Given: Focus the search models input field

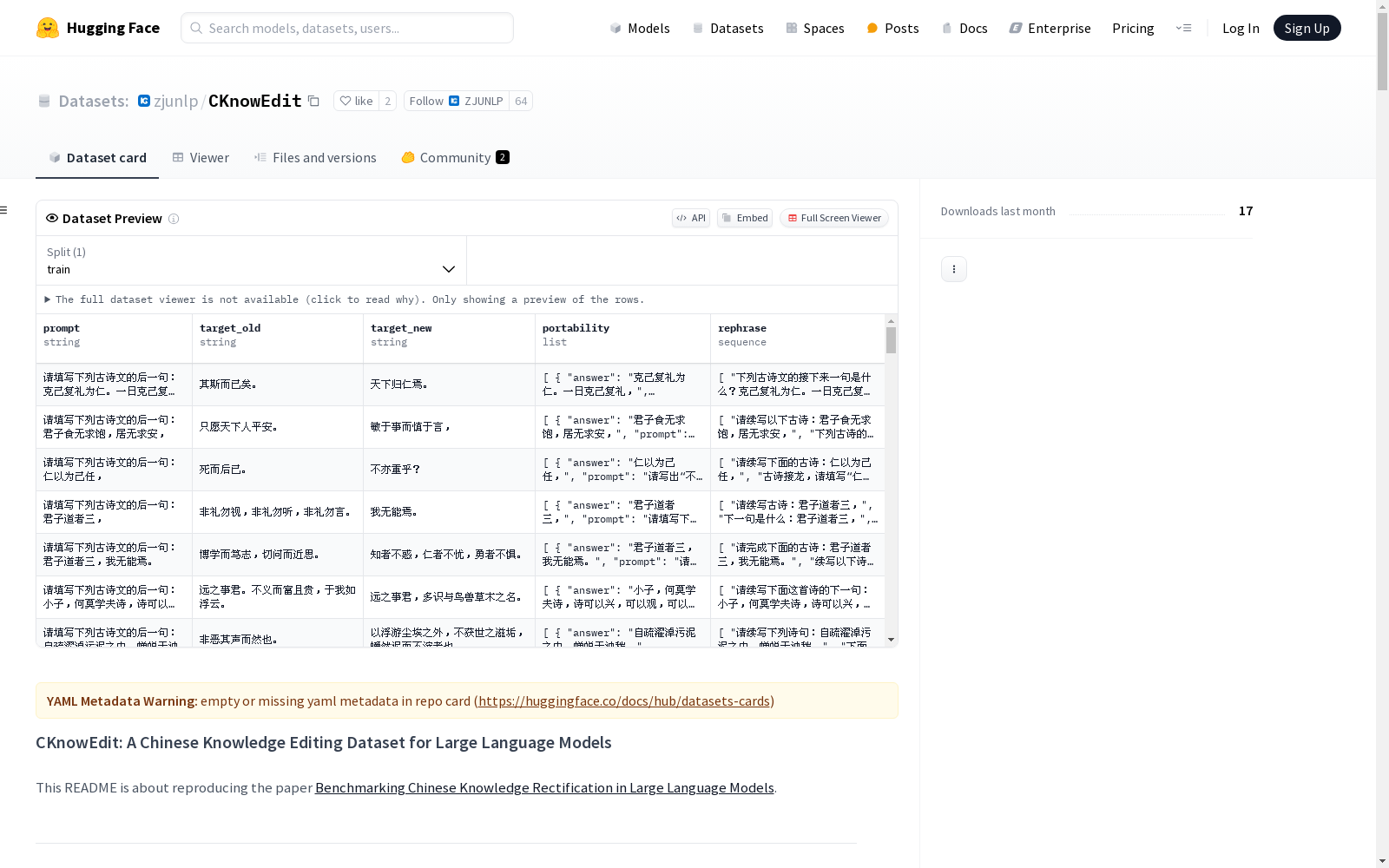Looking at the screenshot, I should pyautogui.click(x=347, y=28).
